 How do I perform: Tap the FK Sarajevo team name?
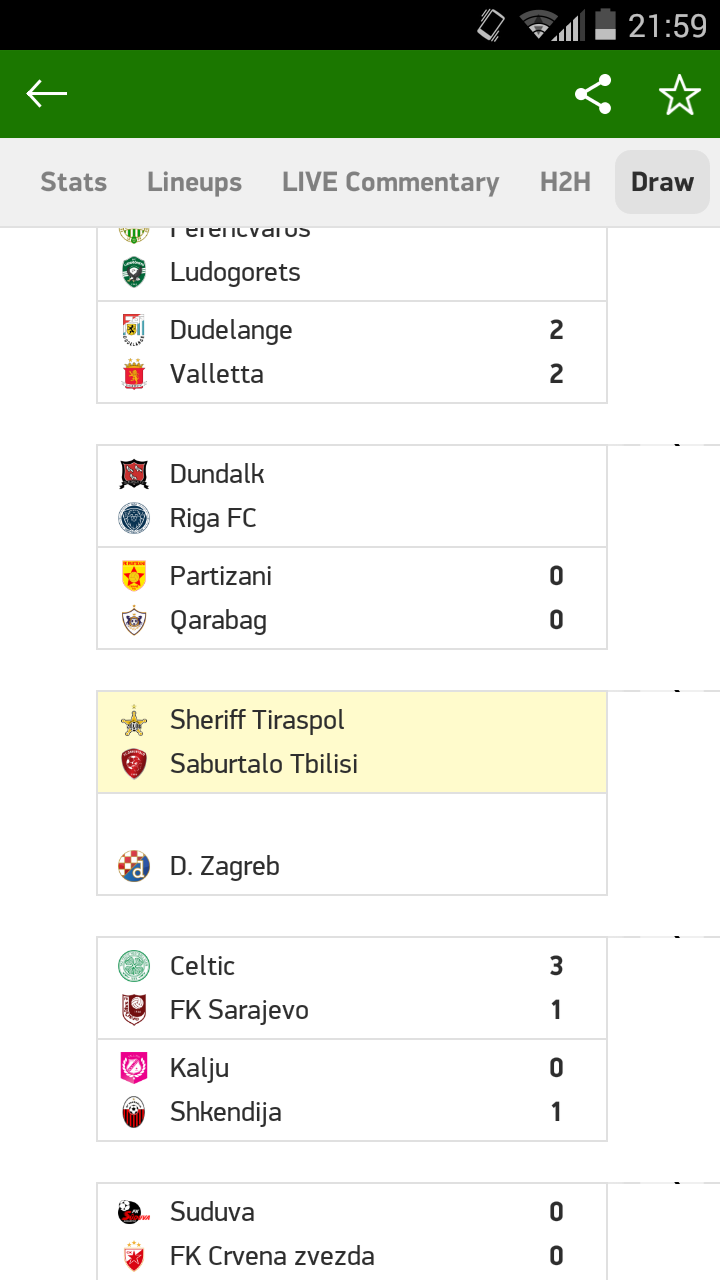[239, 1010]
